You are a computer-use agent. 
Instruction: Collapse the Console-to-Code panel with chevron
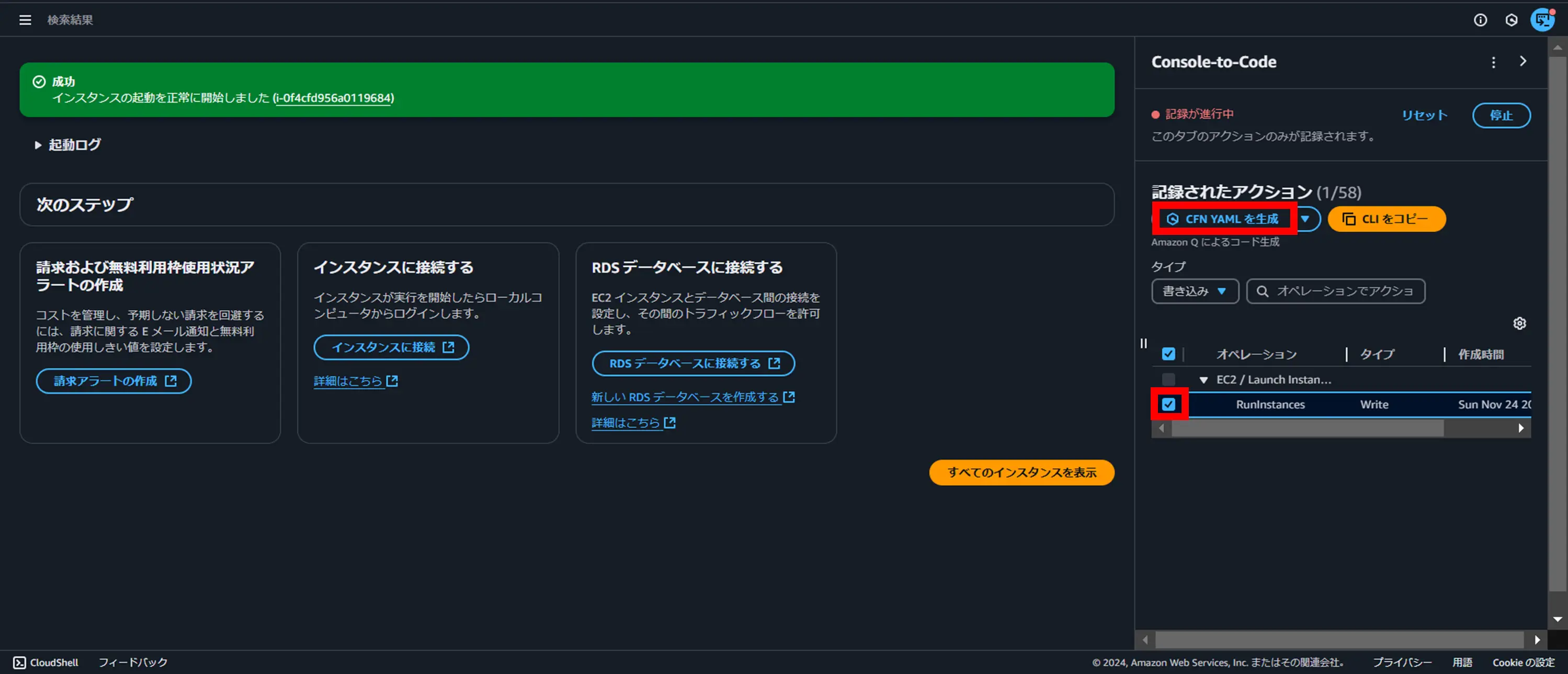tap(1523, 62)
